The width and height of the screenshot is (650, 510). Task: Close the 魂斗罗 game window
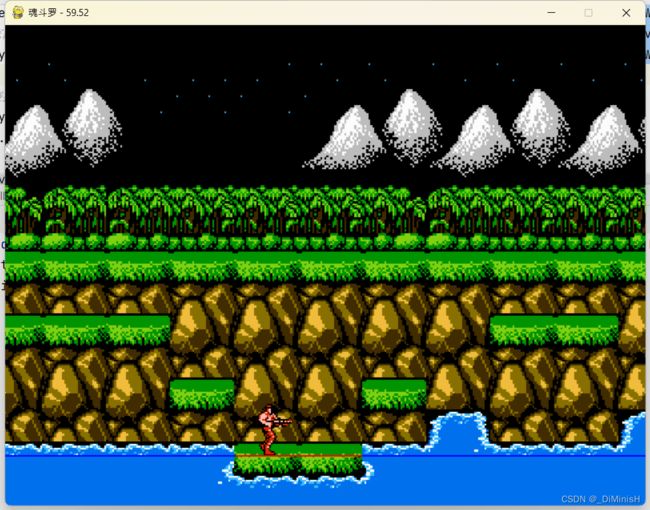pos(626,13)
